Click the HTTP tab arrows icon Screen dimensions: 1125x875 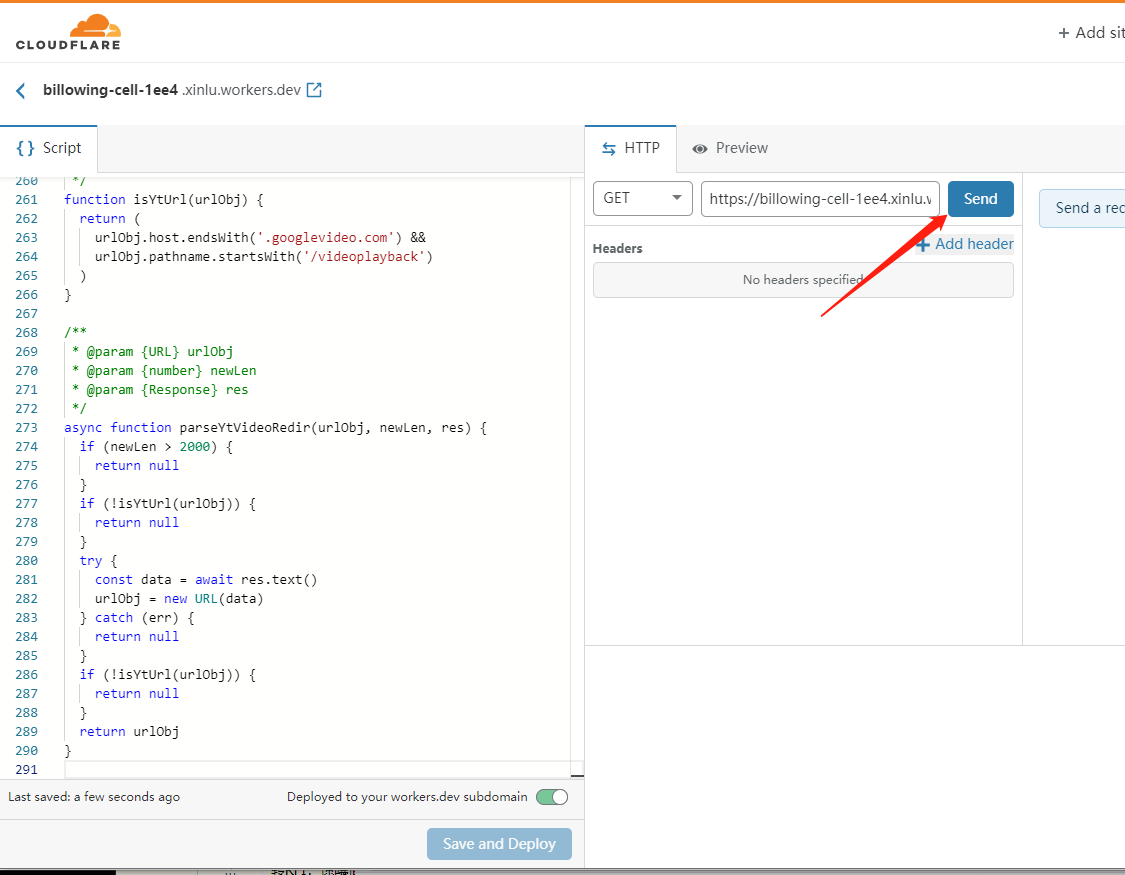(x=608, y=148)
